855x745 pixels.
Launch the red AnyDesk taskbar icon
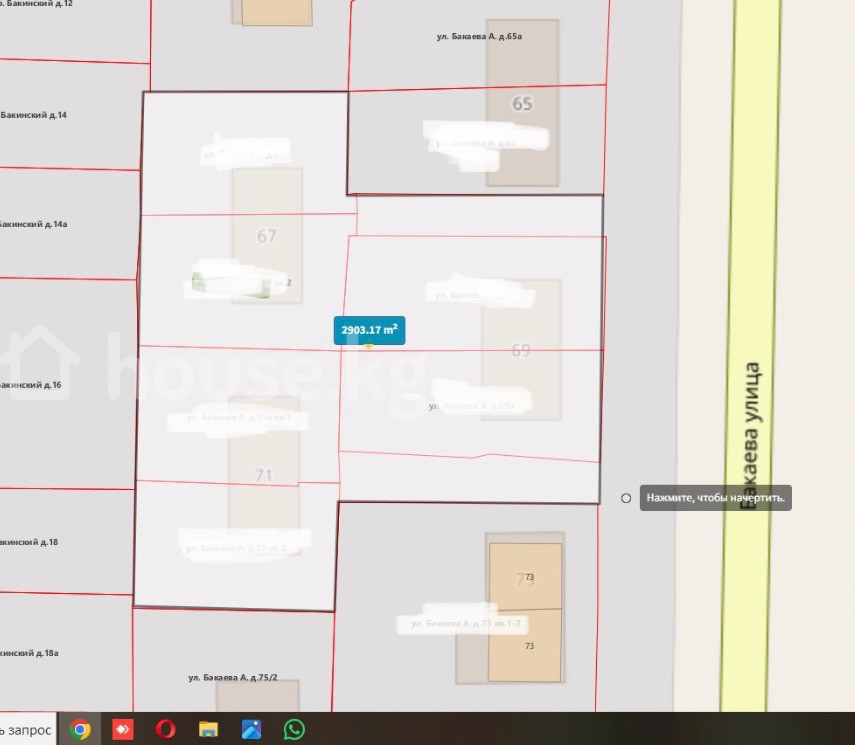122,729
